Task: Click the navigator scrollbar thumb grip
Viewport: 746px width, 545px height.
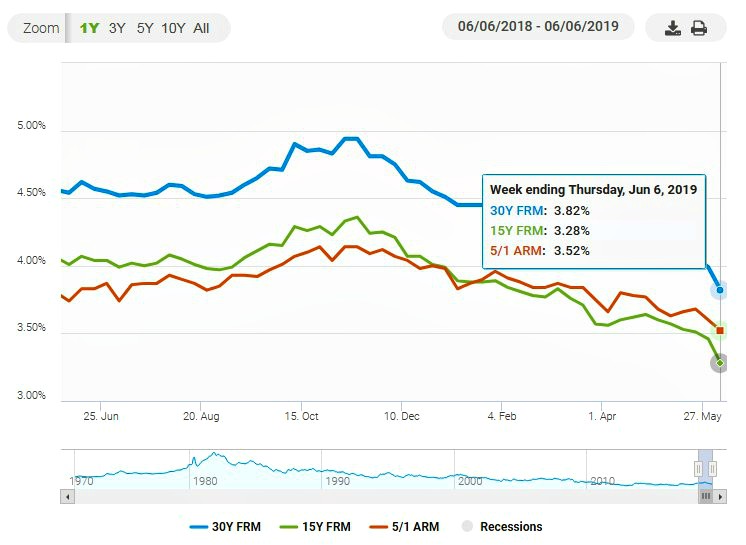Action: click(706, 497)
